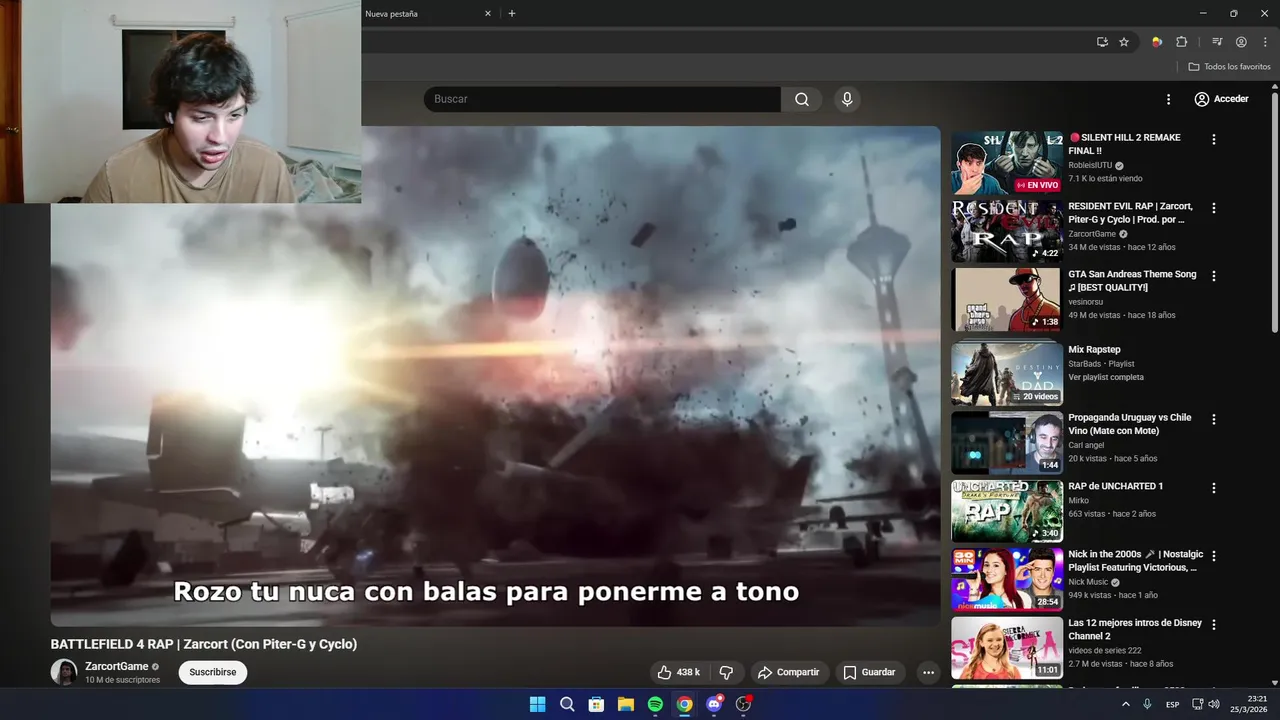This screenshot has width=1280, height=720.
Task: Open Microsoft Store from taskbar
Action: tap(596, 704)
